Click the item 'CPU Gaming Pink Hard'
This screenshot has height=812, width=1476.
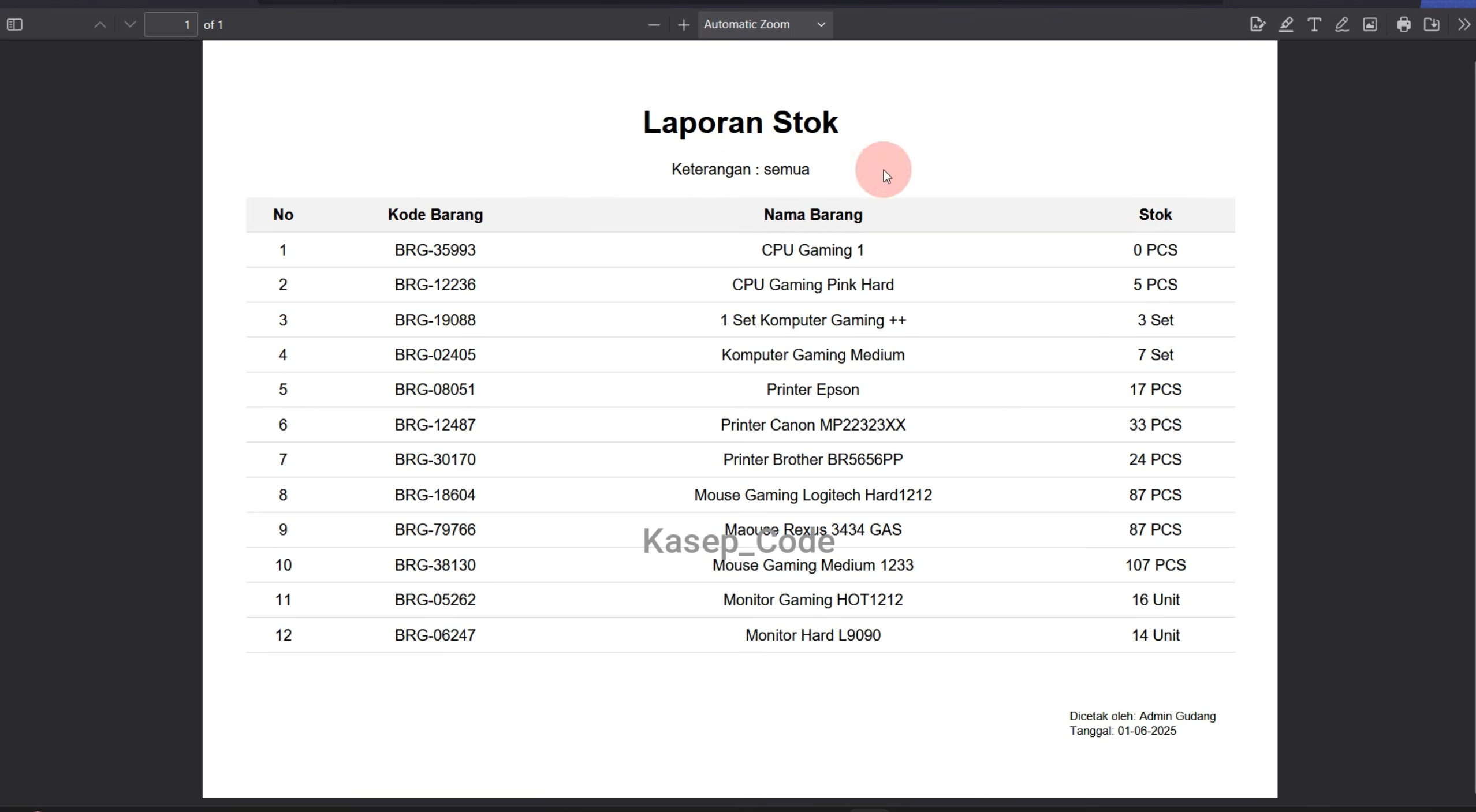[x=813, y=285]
